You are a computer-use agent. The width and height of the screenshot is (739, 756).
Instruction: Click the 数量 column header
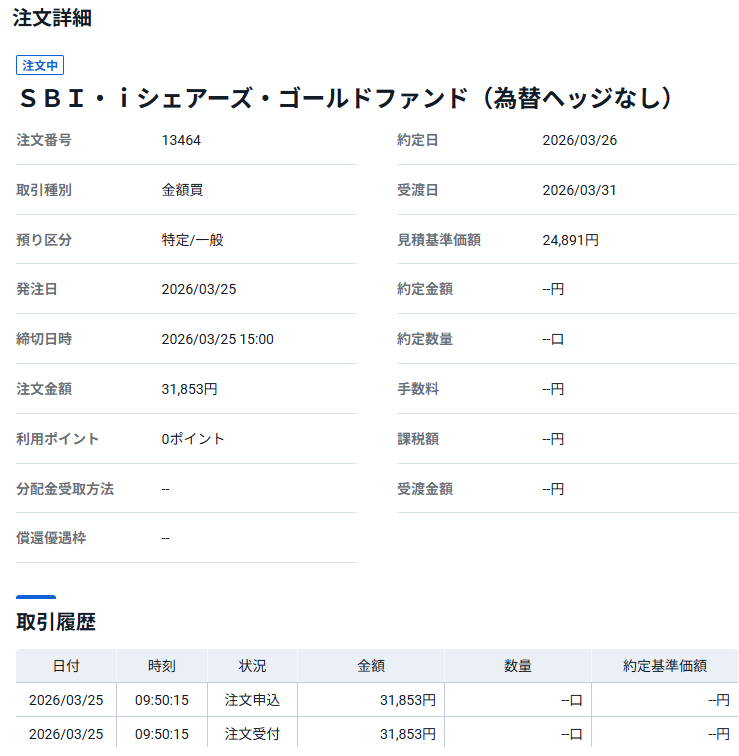click(x=517, y=666)
